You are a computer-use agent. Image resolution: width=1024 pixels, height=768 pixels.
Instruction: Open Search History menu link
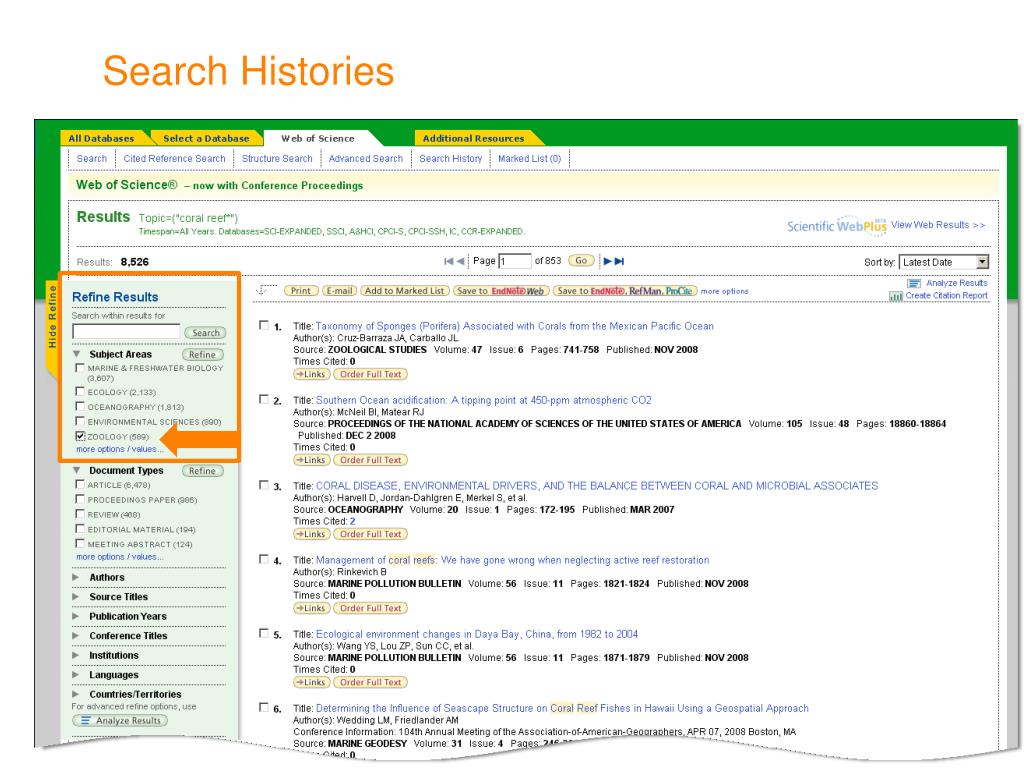[x=451, y=159]
